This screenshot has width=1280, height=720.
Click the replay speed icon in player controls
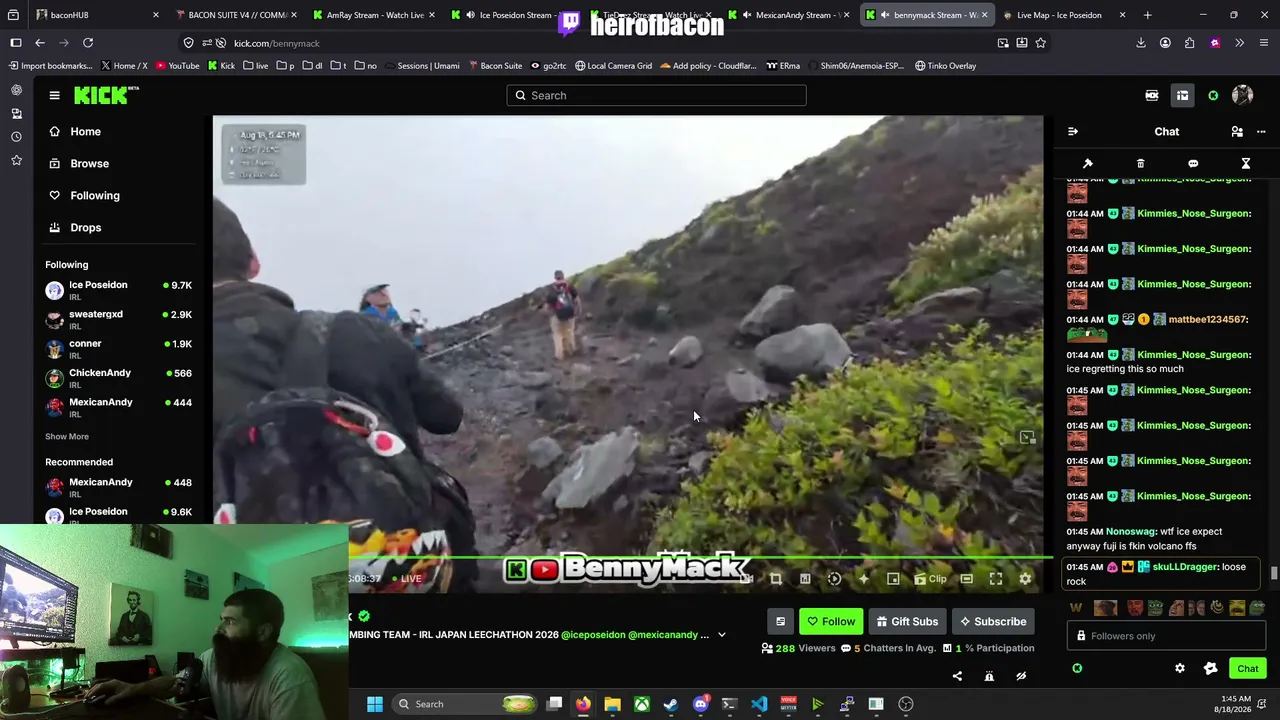(834, 579)
